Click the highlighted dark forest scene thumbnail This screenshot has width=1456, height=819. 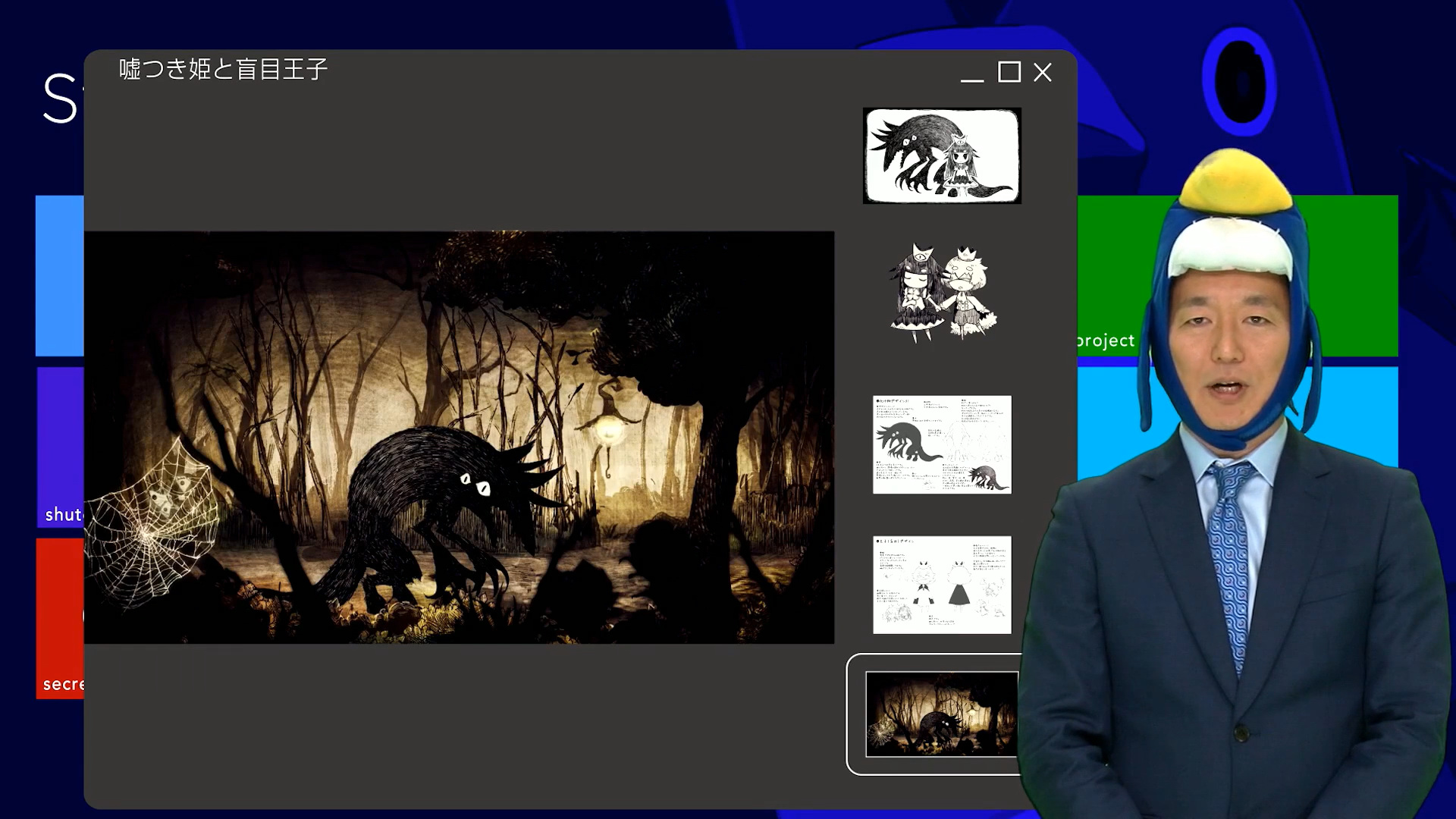tap(940, 714)
